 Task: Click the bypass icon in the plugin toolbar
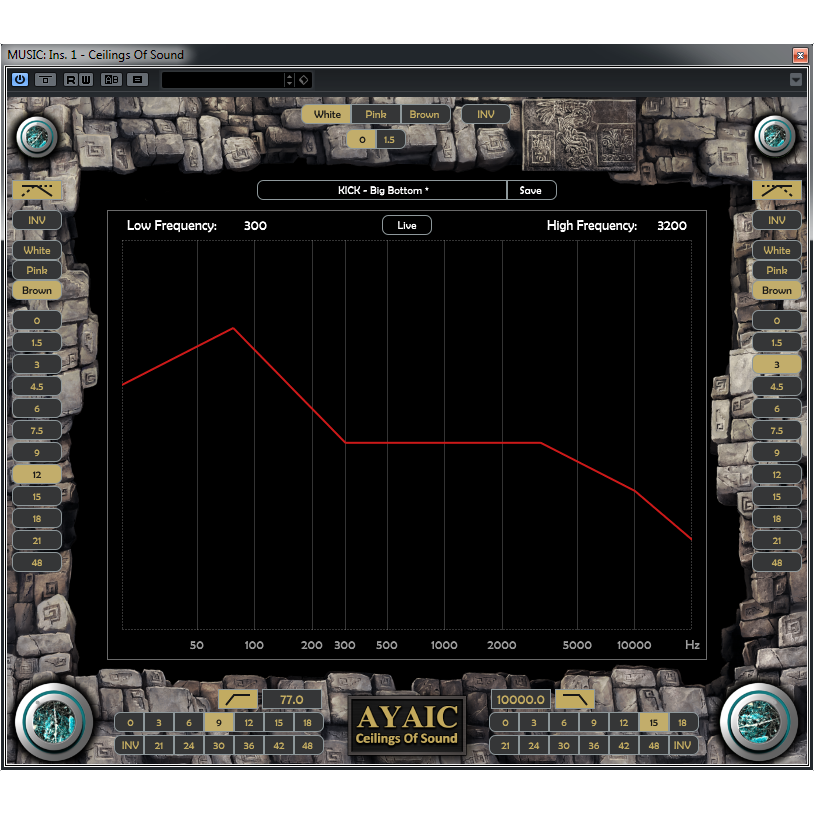[43, 80]
